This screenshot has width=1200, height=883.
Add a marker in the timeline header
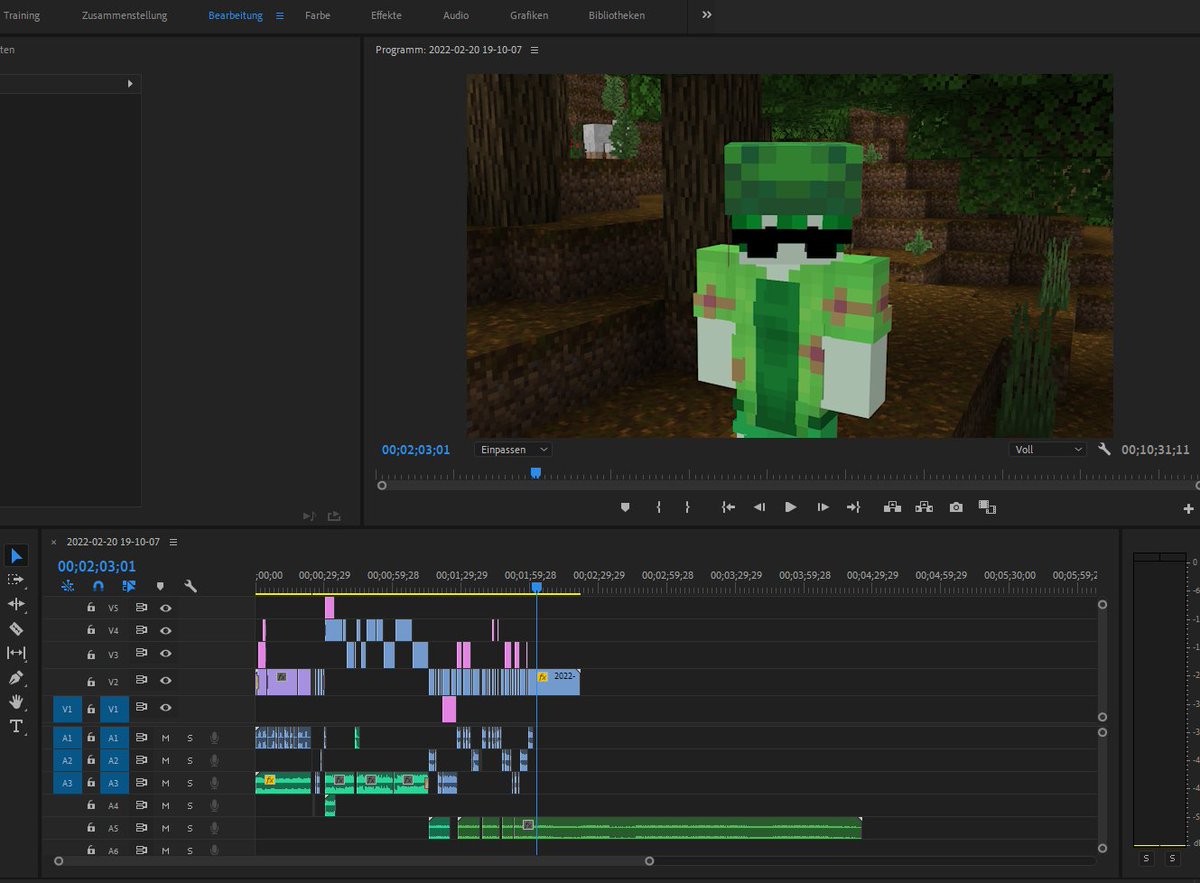(x=159, y=587)
